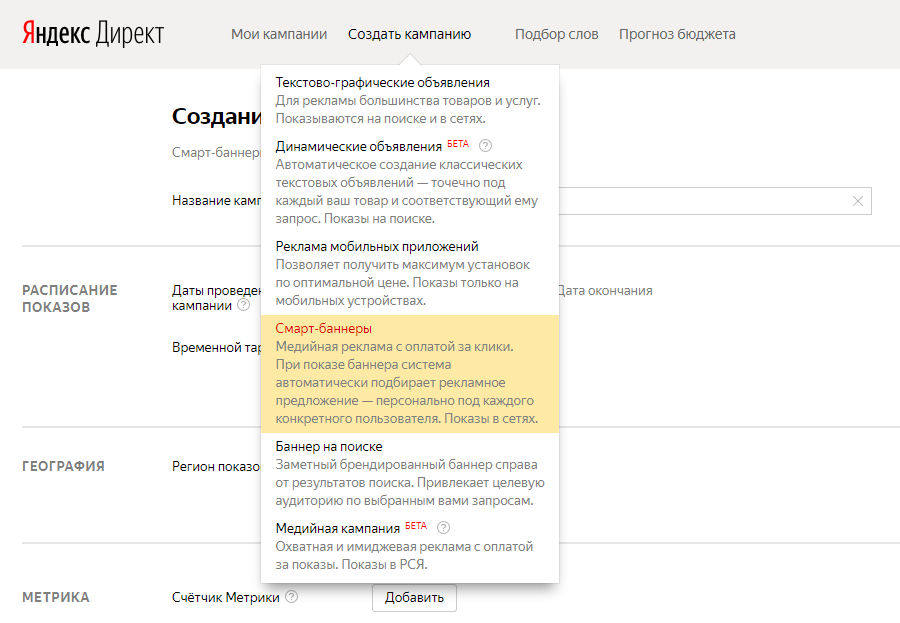Click Создать кампанию menu
Viewport: 900px width, 623px height.
pyautogui.click(x=409, y=34)
